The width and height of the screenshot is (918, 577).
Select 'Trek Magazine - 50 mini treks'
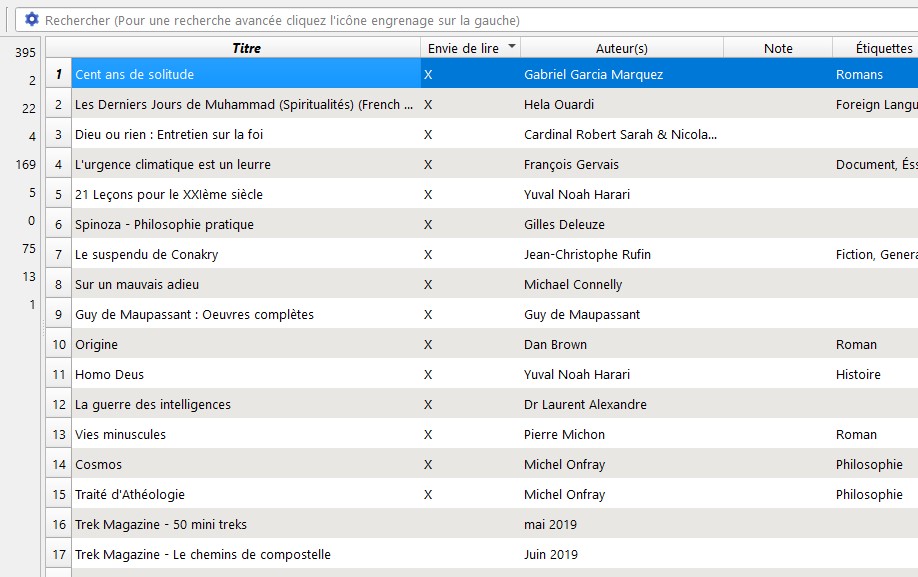coord(160,524)
